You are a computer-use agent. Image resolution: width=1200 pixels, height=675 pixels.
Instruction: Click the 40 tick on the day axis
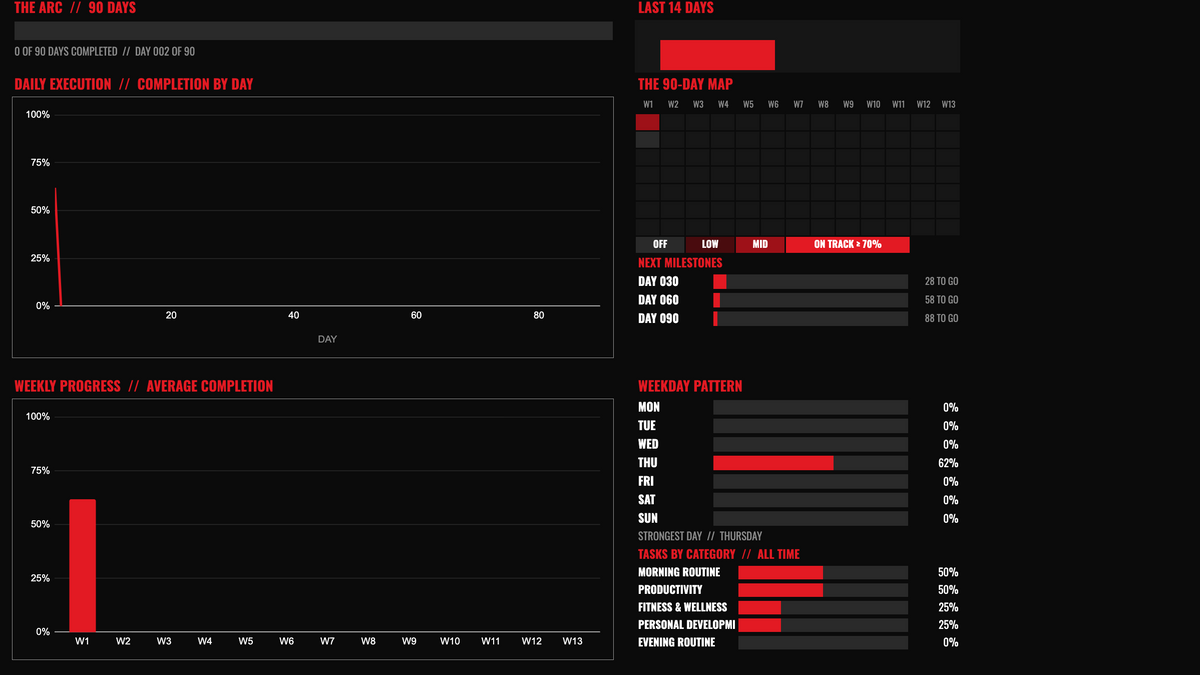click(294, 316)
